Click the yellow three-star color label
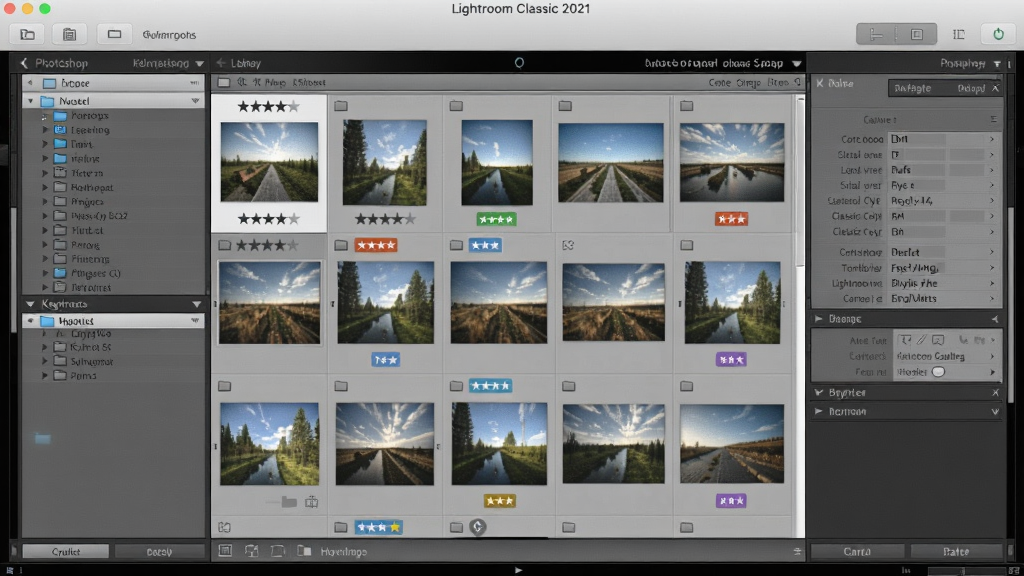The image size is (1024, 576). click(x=500, y=501)
